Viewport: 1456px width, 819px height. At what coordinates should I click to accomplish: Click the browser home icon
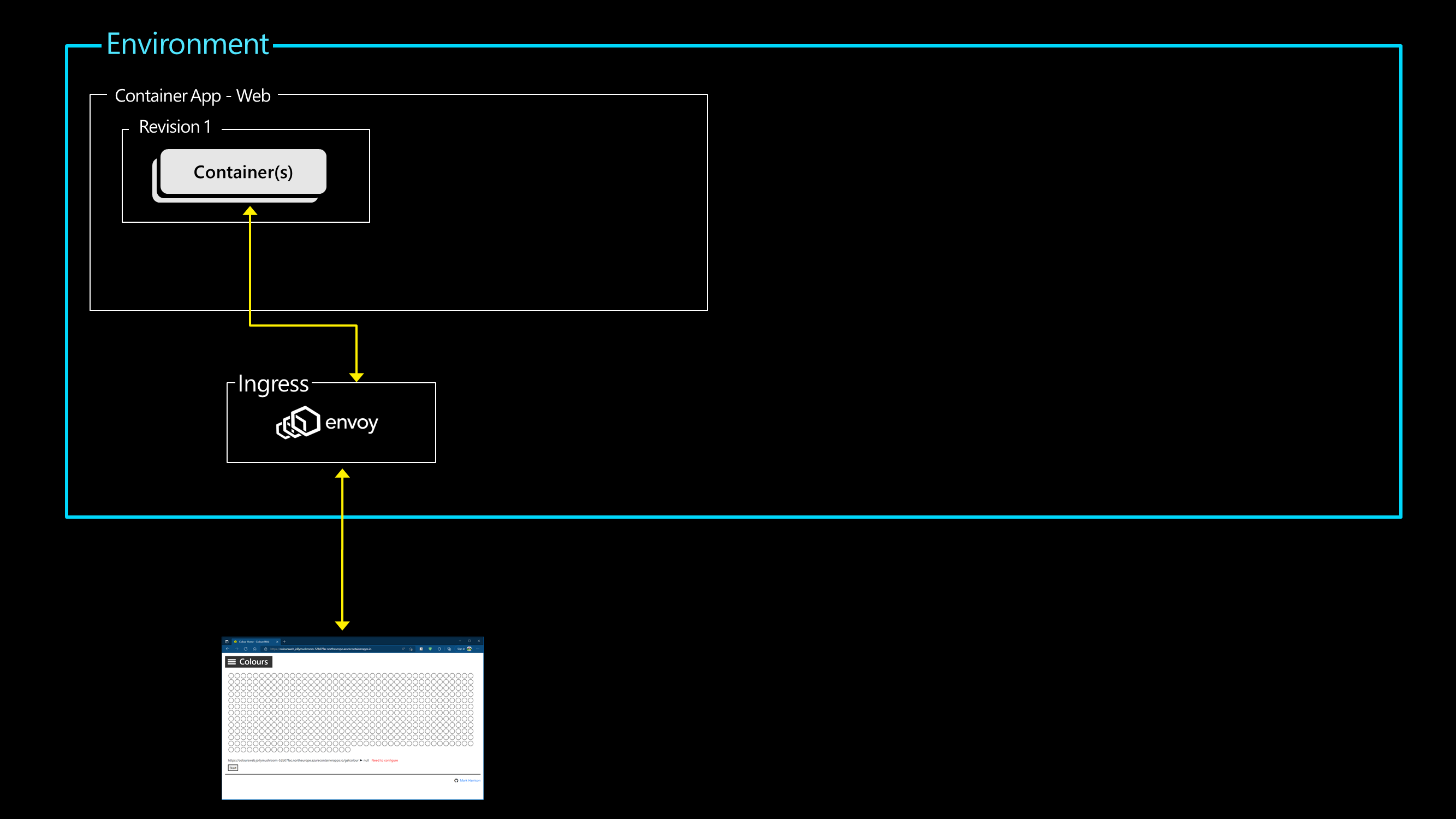pyautogui.click(x=255, y=649)
